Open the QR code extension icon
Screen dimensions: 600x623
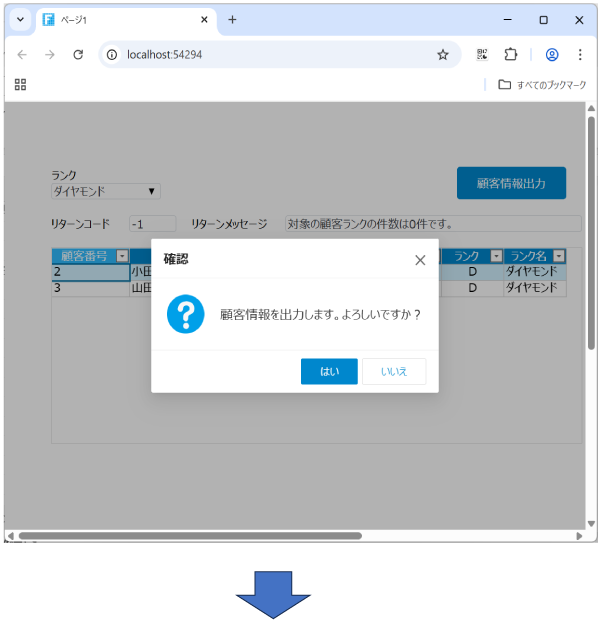point(482,54)
